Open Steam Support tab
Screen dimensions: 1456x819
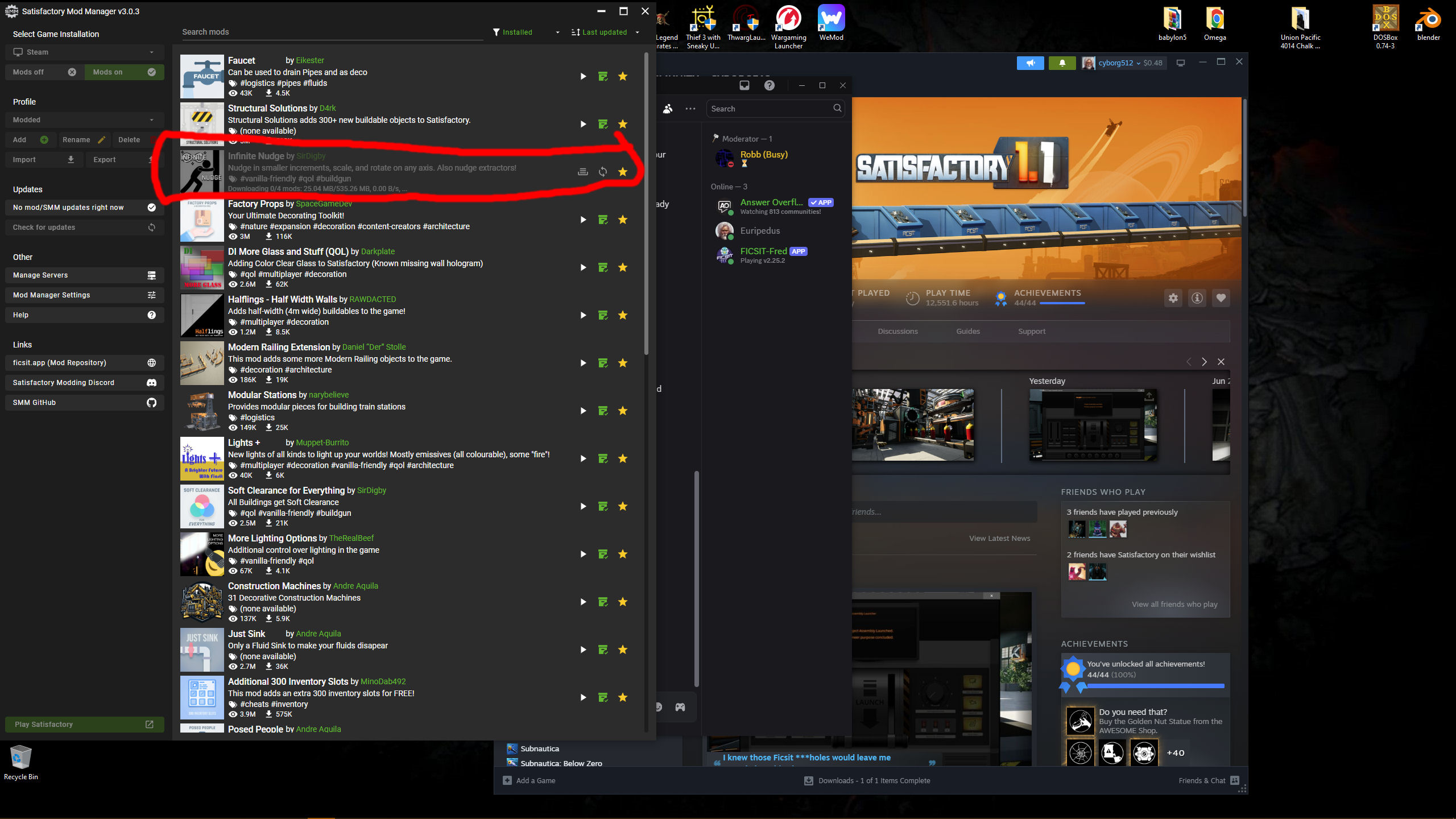point(1032,332)
